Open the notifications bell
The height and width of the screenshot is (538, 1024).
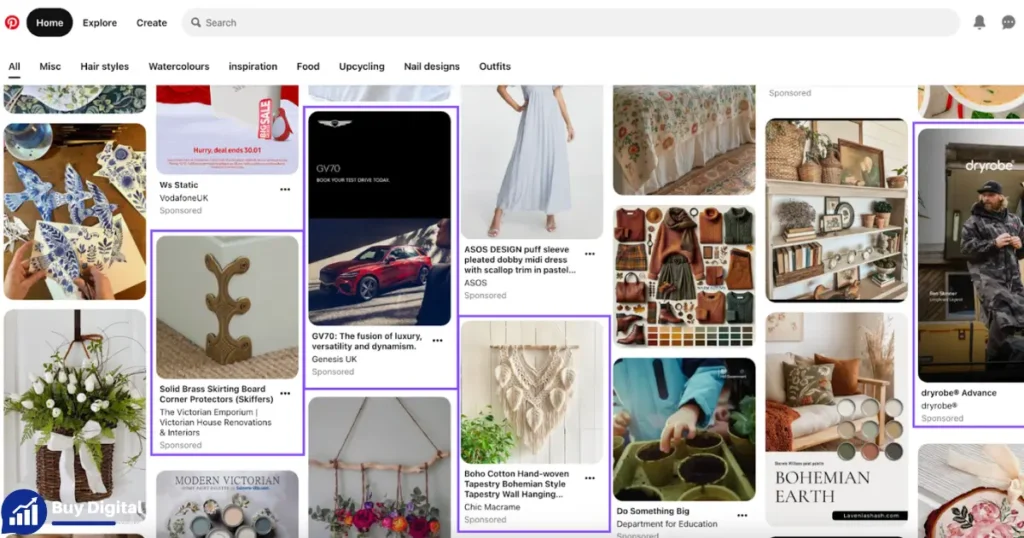[979, 22]
